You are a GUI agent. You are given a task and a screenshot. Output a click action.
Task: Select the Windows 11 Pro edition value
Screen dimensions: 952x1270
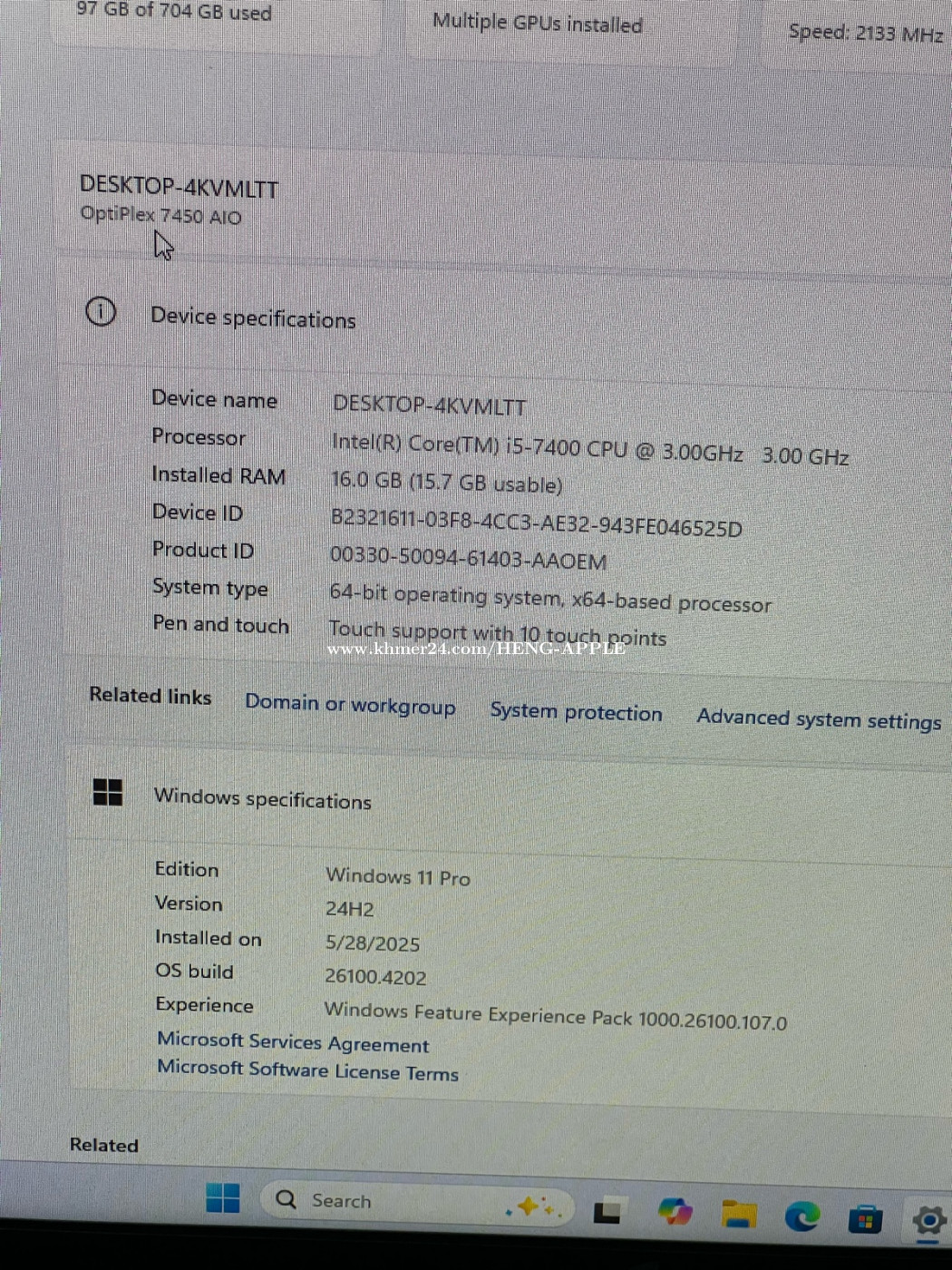point(398,876)
